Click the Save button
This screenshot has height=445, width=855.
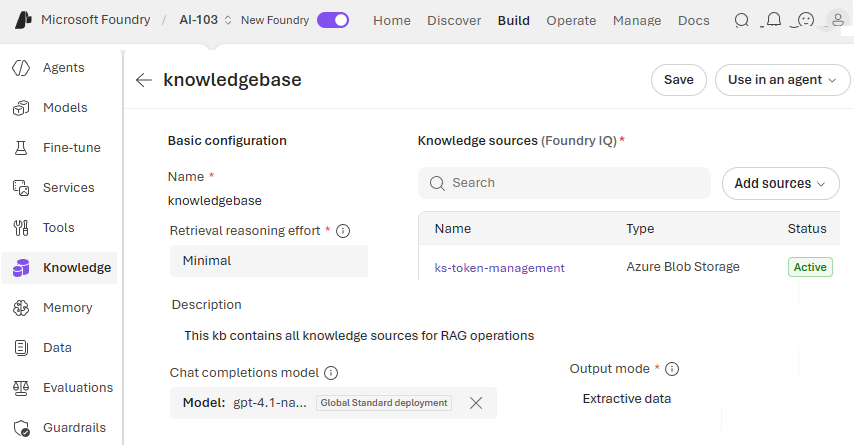[x=678, y=80]
